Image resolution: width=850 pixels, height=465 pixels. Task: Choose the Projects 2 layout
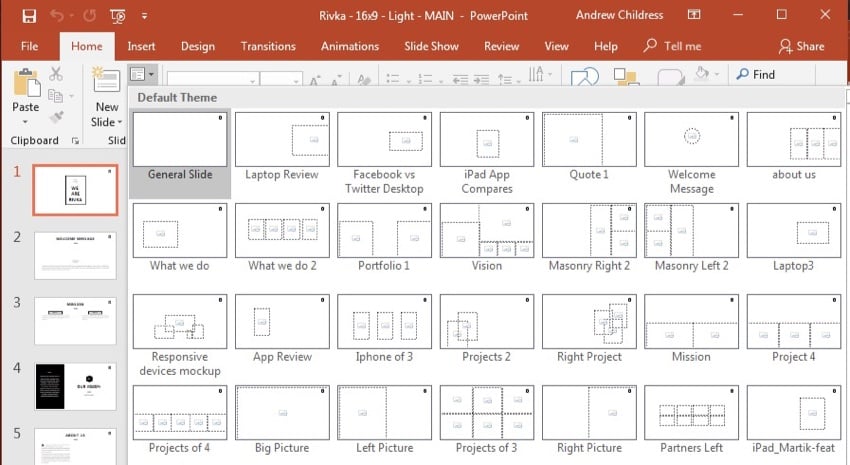pos(487,328)
